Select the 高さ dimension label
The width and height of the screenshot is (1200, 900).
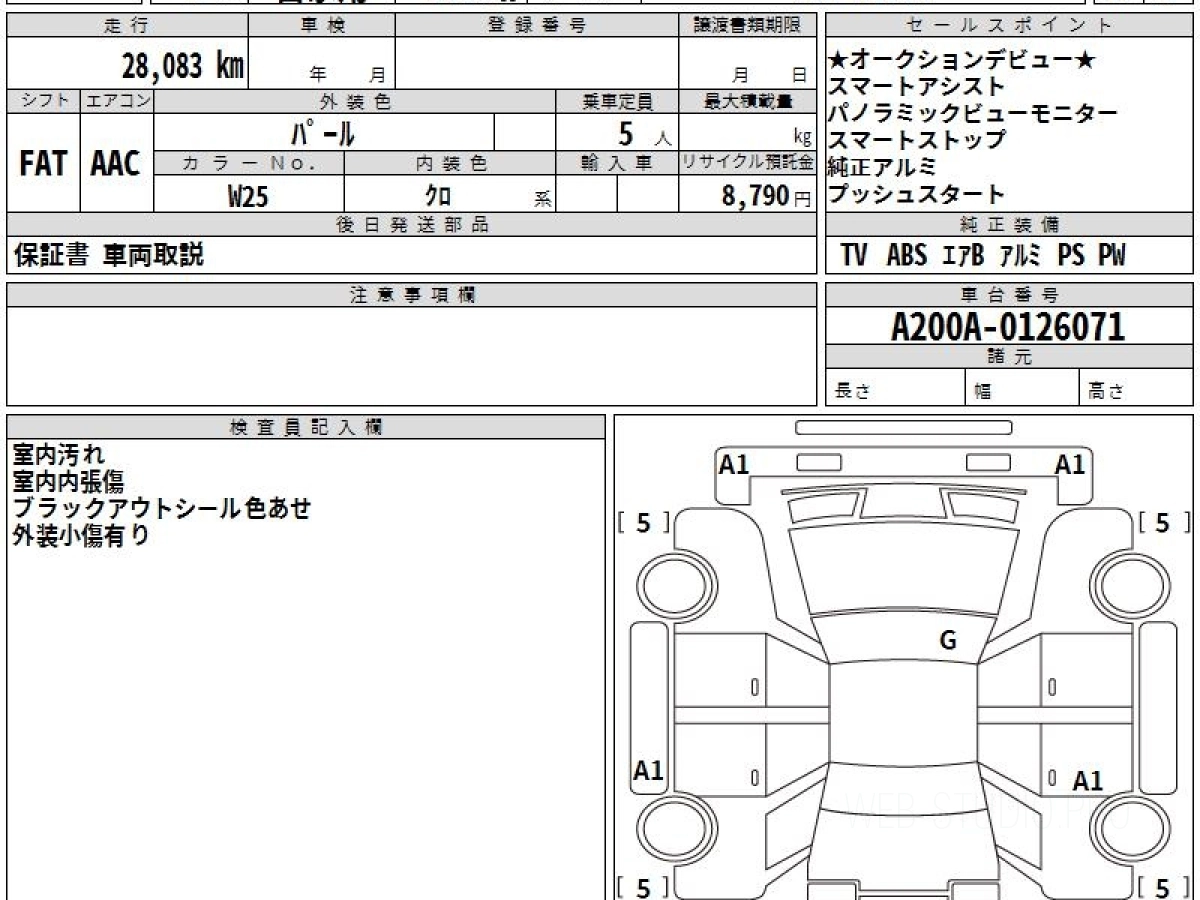1106,392
